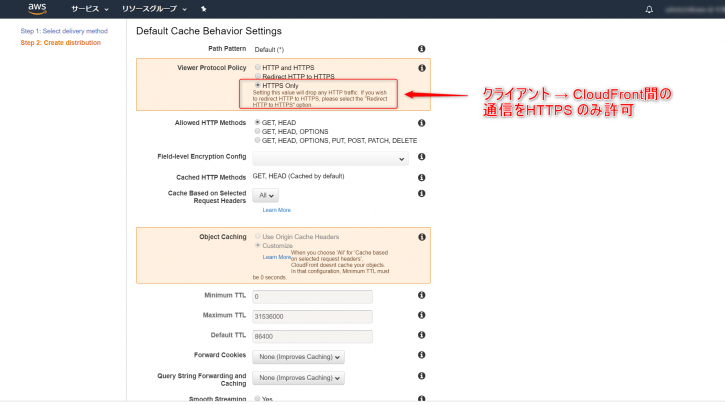Image resolution: width=725 pixels, height=405 pixels.
Task: Show info for Minimum TTL
Action: click(422, 295)
